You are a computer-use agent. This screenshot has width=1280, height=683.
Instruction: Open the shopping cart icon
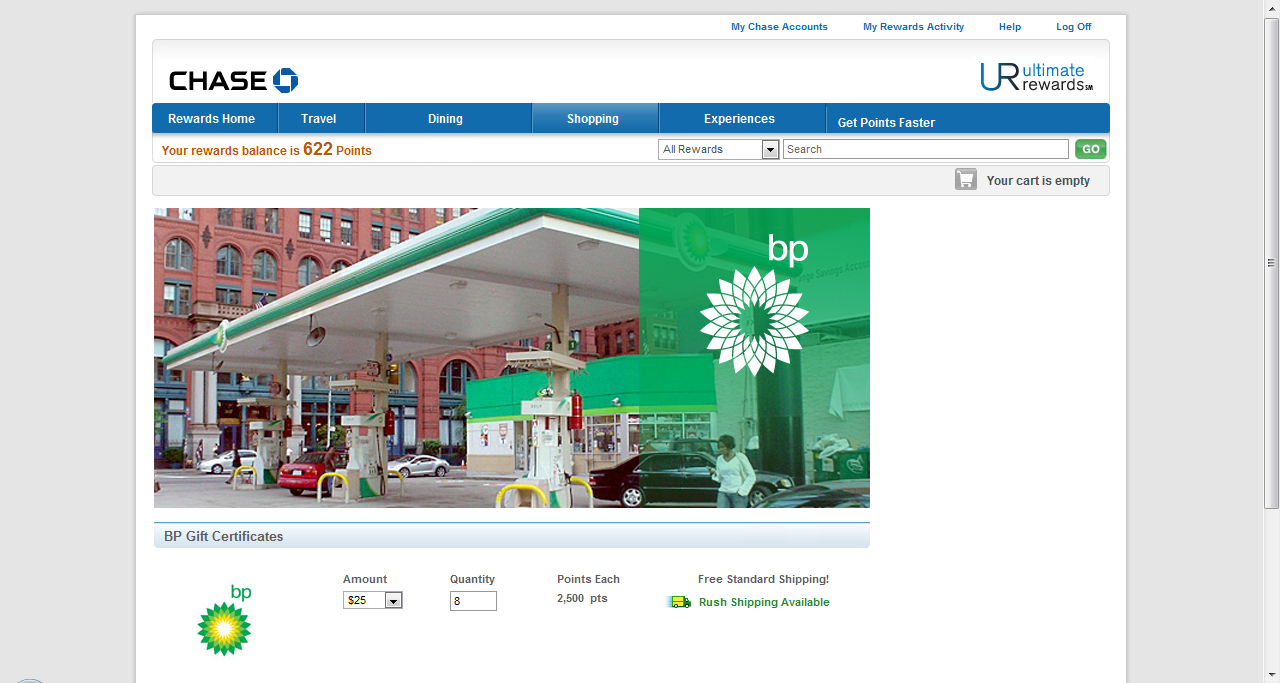click(965, 180)
